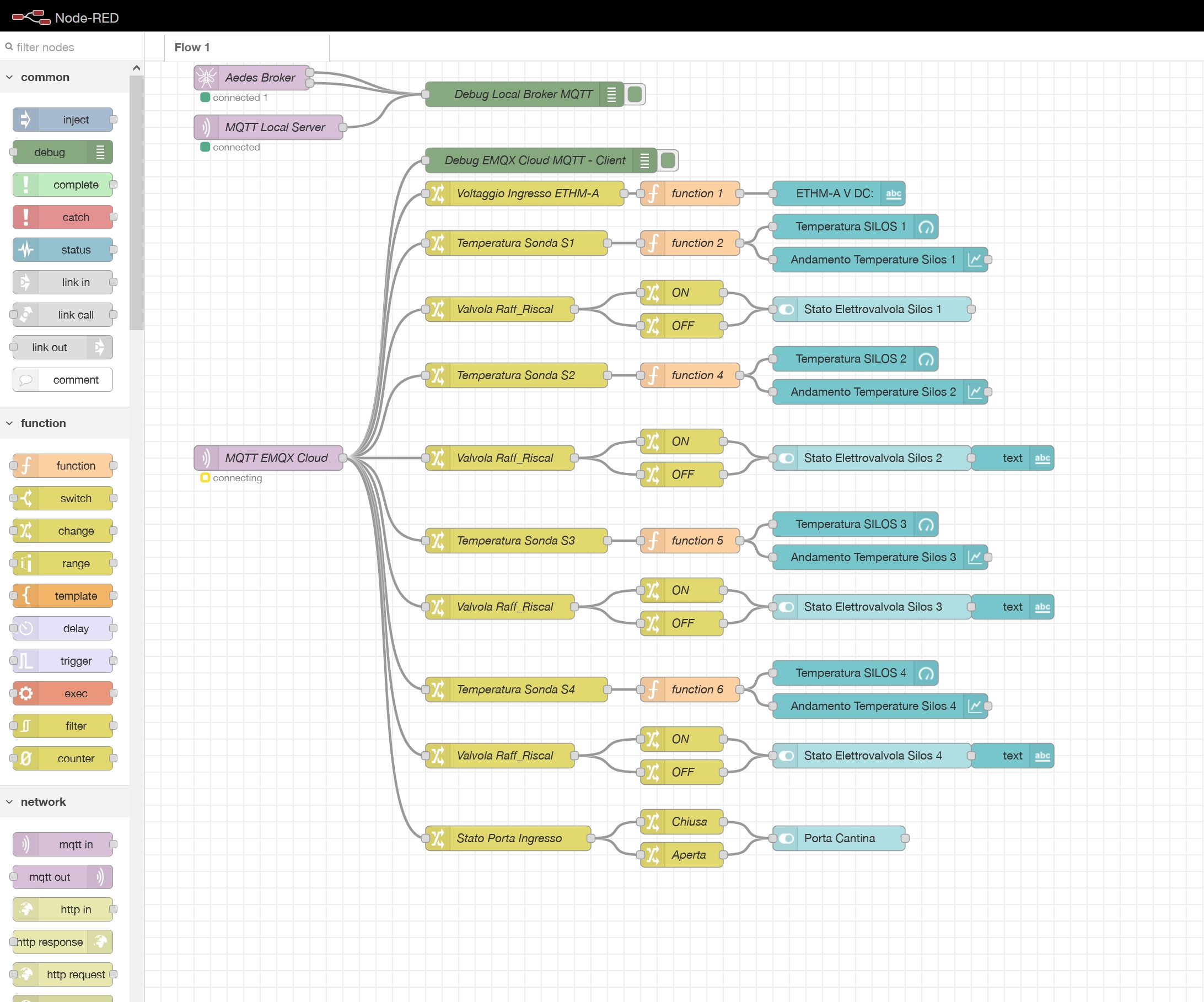Select the function 5 node
The image size is (1204, 1002).
click(x=690, y=540)
